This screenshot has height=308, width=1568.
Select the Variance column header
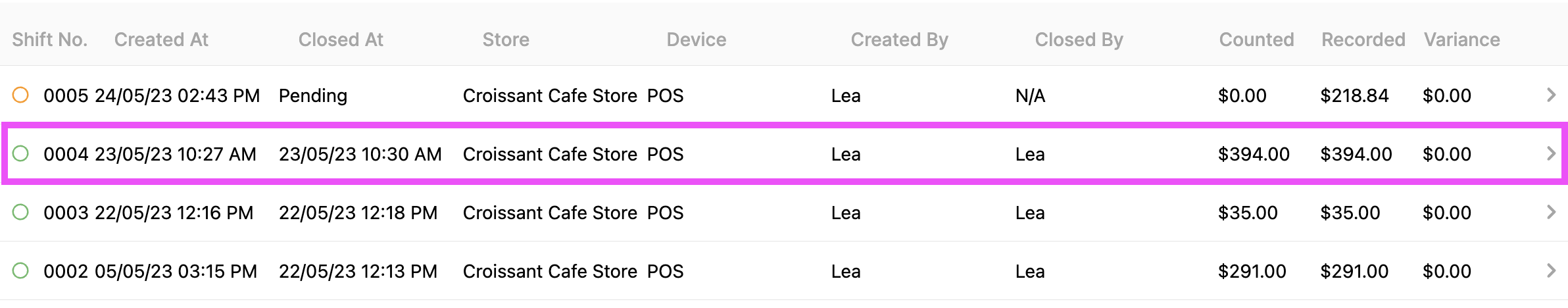(1462, 39)
